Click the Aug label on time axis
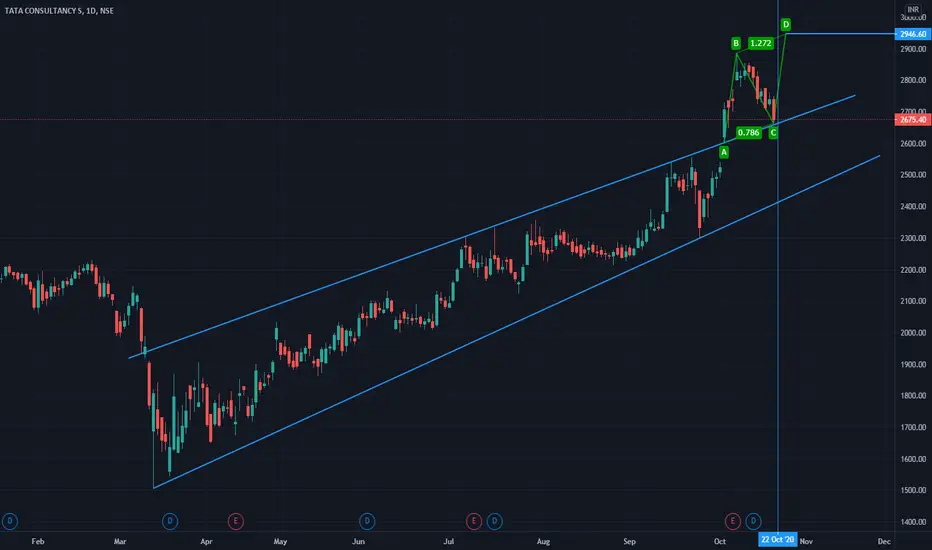Viewport: 932px width, 550px height. [x=543, y=541]
